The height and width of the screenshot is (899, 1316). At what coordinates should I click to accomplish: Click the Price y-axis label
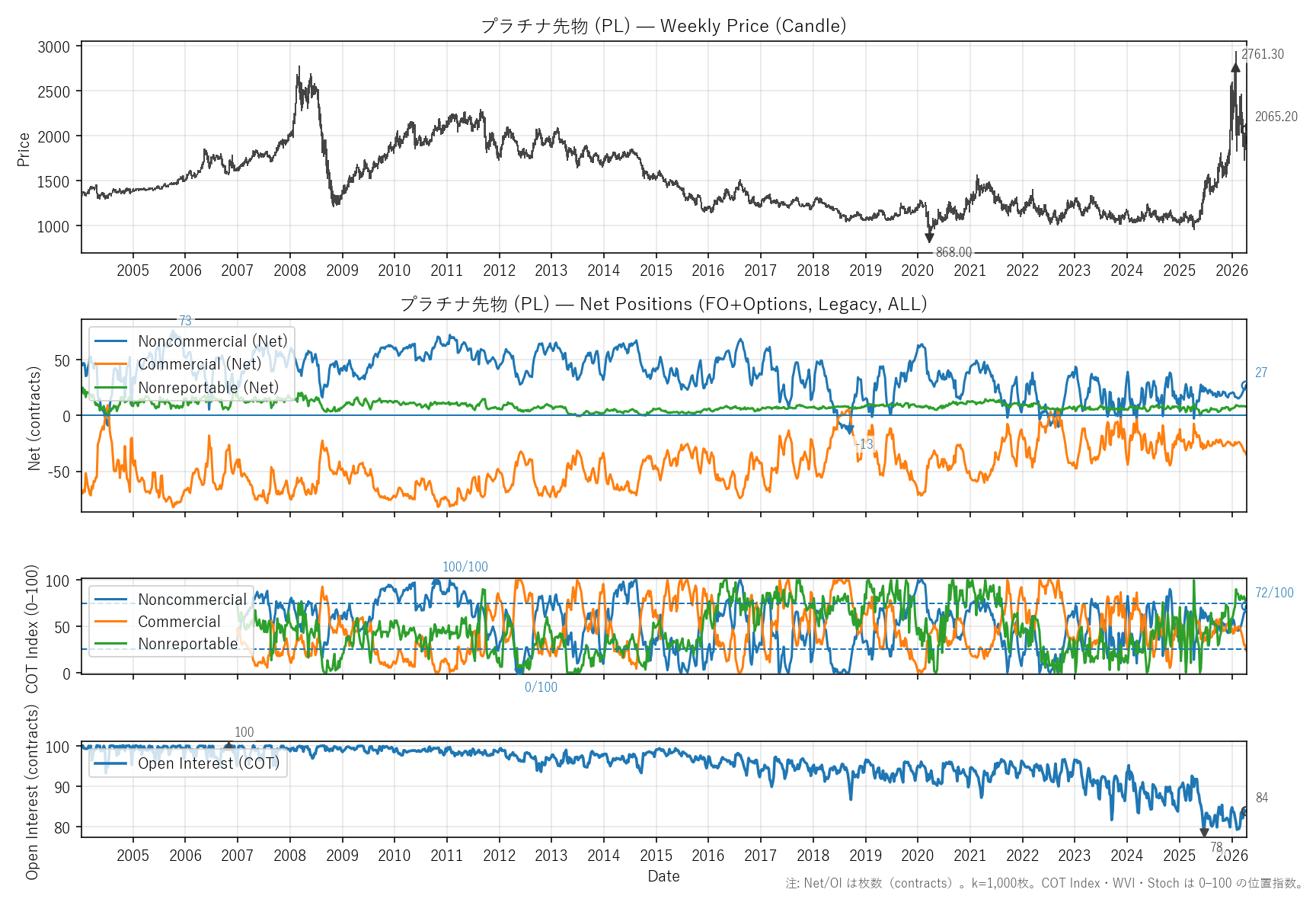(x=24, y=149)
